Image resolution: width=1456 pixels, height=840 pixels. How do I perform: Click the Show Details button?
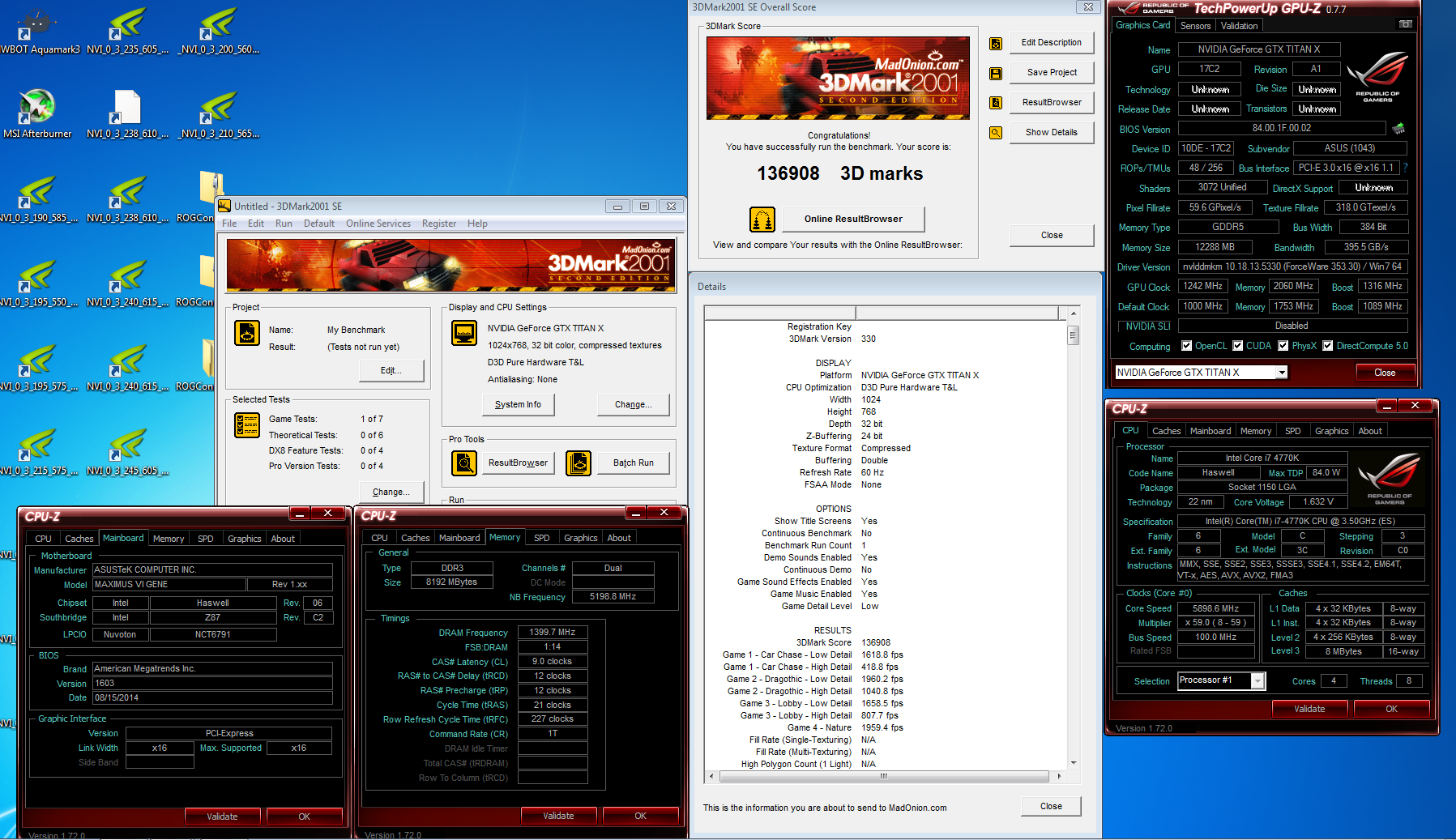[1052, 133]
